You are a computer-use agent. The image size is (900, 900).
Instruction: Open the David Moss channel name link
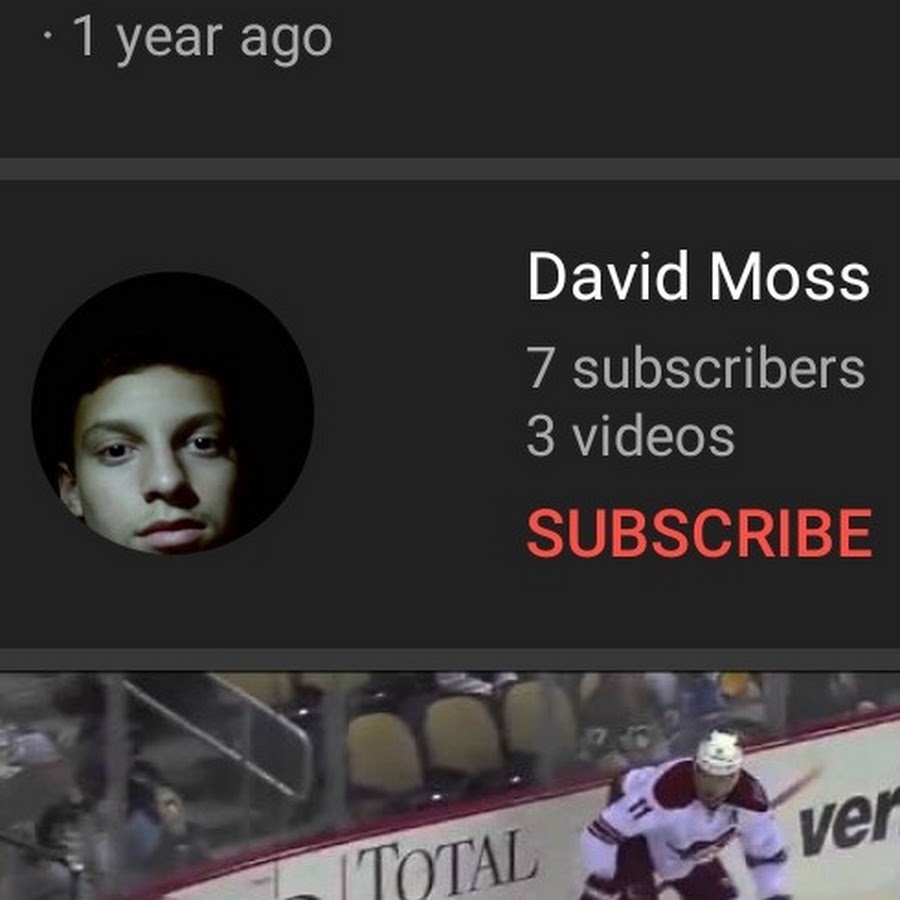(699, 276)
